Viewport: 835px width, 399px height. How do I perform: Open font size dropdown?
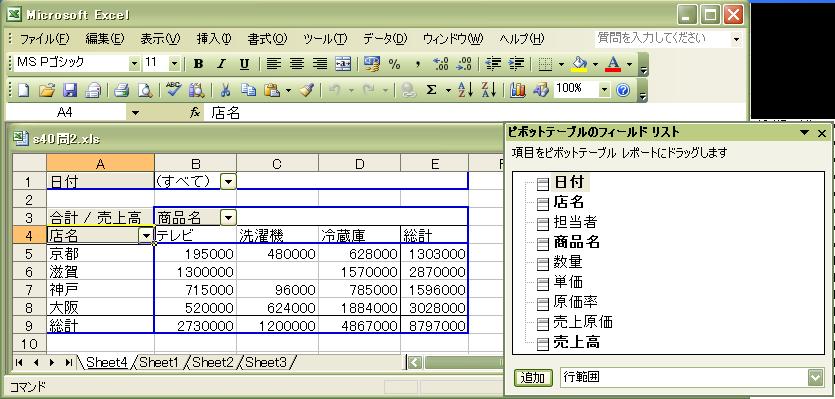(175, 64)
